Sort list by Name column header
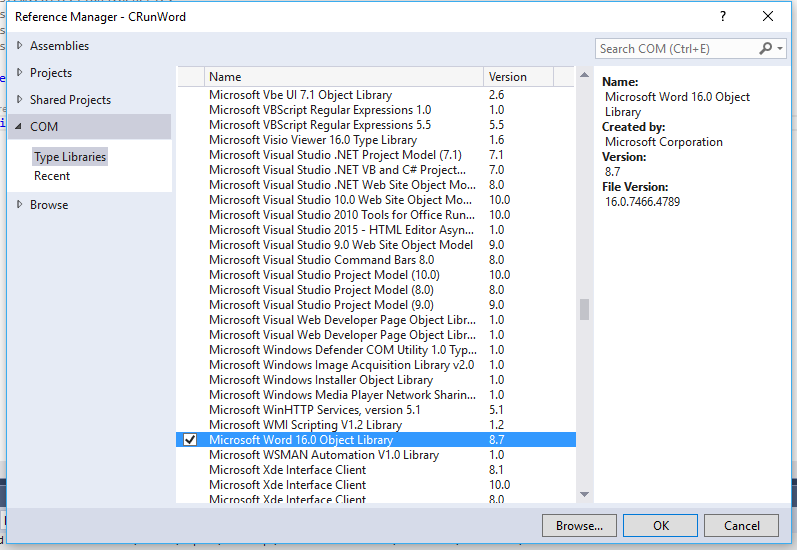Viewport: 797px width, 550px height. (344, 77)
